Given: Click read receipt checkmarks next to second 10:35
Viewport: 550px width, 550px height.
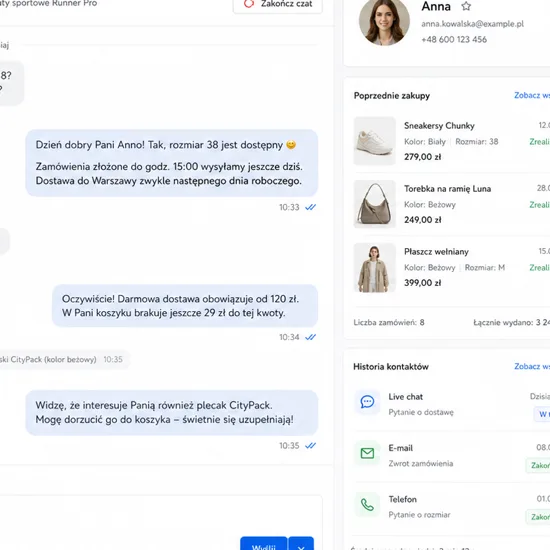Looking at the screenshot, I should coord(310,445).
